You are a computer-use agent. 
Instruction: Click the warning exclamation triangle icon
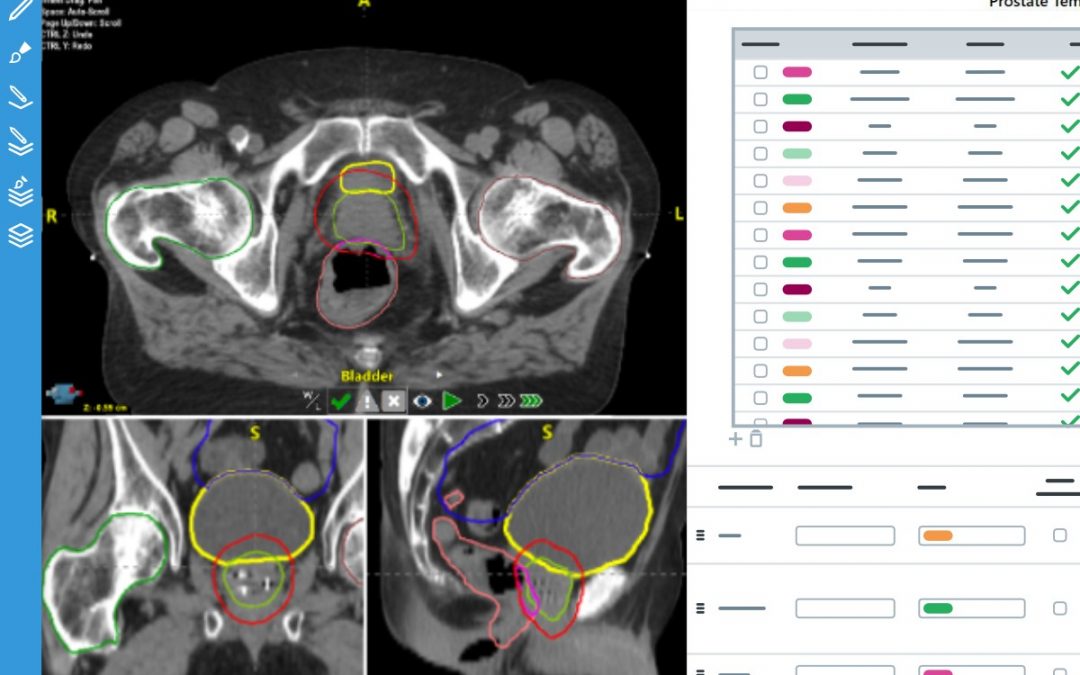[x=367, y=401]
